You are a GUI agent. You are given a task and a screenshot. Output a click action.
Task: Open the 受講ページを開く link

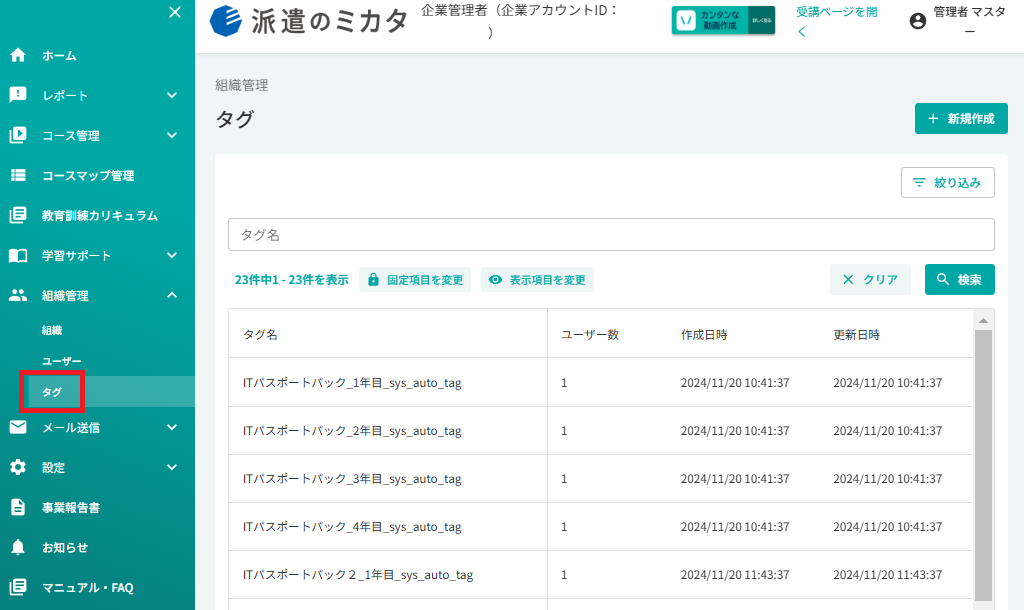click(836, 21)
